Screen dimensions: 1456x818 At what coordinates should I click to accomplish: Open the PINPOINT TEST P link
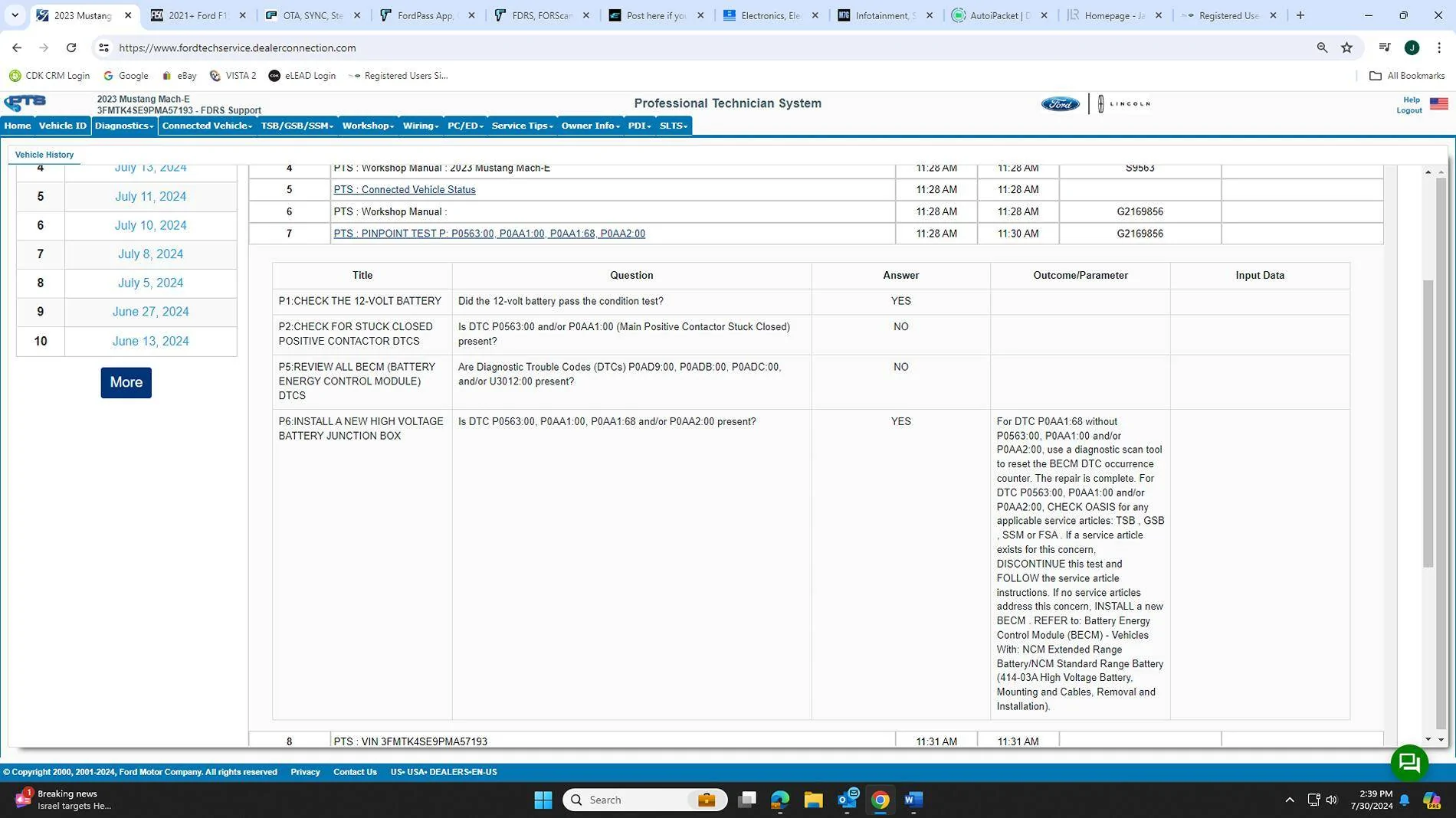pos(489,234)
